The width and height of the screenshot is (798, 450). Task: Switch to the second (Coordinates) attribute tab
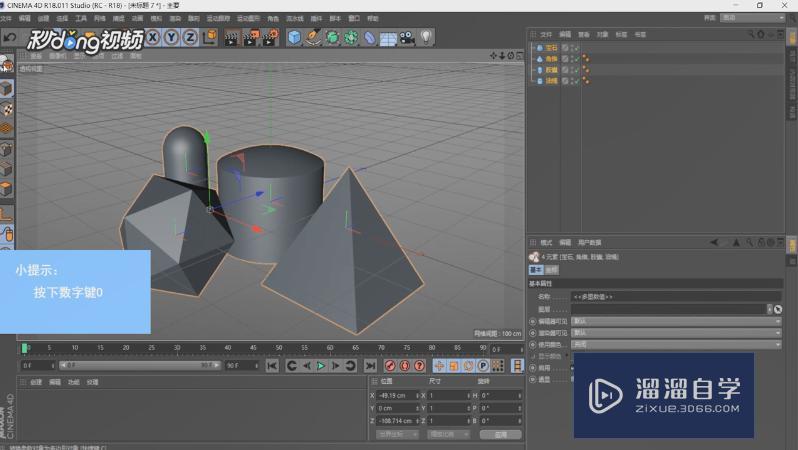coord(551,270)
